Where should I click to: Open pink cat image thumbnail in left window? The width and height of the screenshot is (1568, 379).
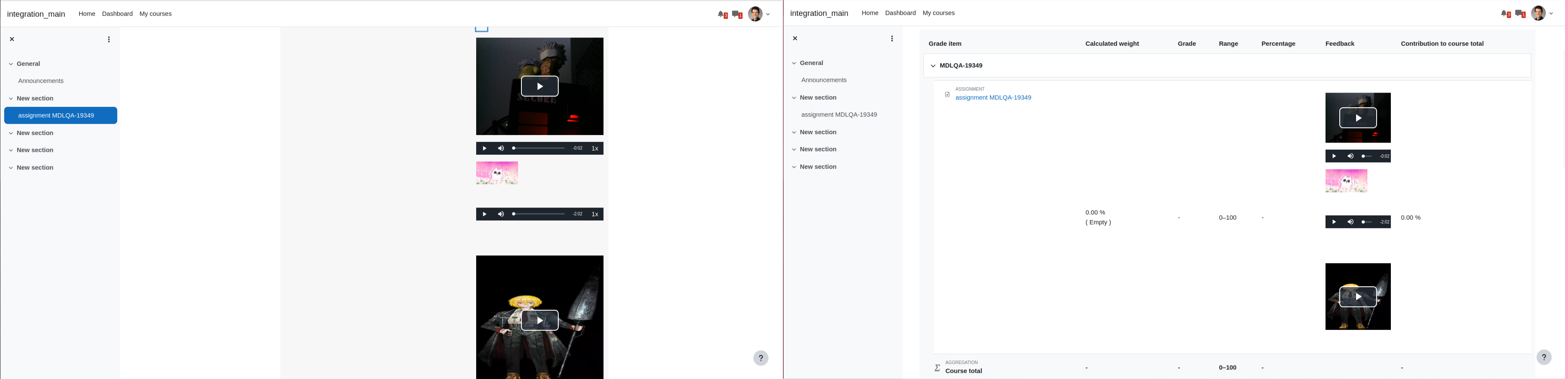(497, 173)
